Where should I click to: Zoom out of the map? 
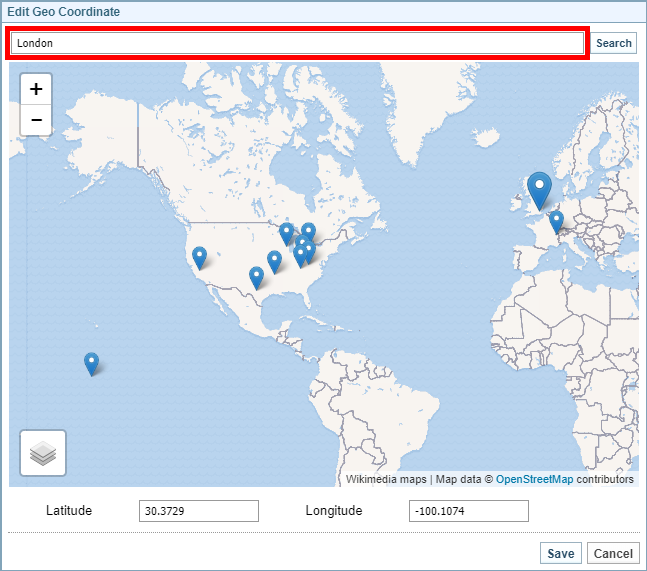[x=36, y=120]
